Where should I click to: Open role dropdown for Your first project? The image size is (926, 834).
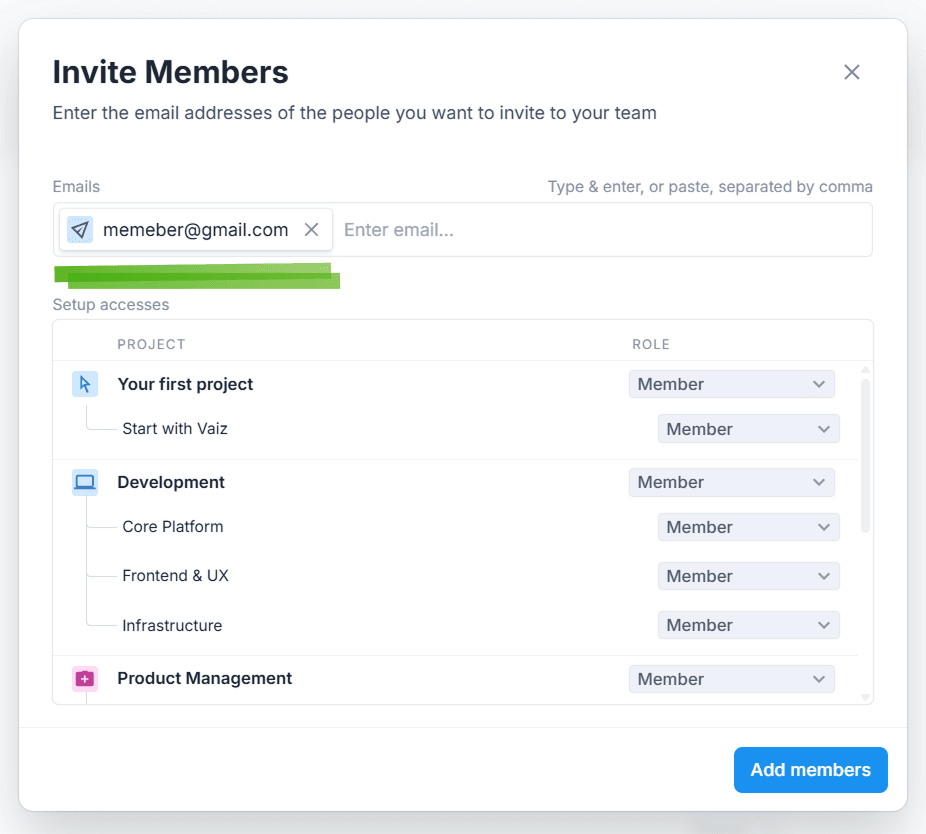[x=731, y=384]
